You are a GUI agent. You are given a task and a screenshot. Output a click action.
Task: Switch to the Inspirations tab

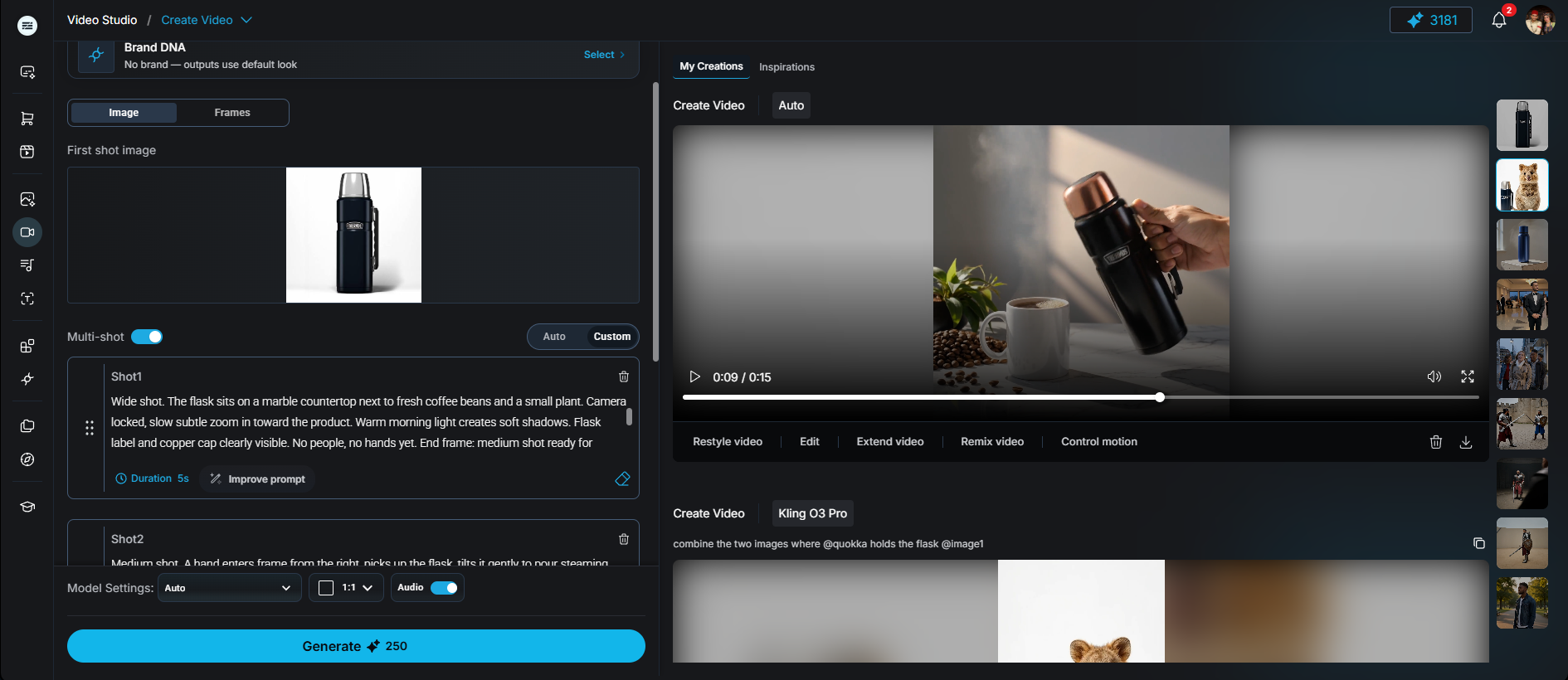coord(786,67)
